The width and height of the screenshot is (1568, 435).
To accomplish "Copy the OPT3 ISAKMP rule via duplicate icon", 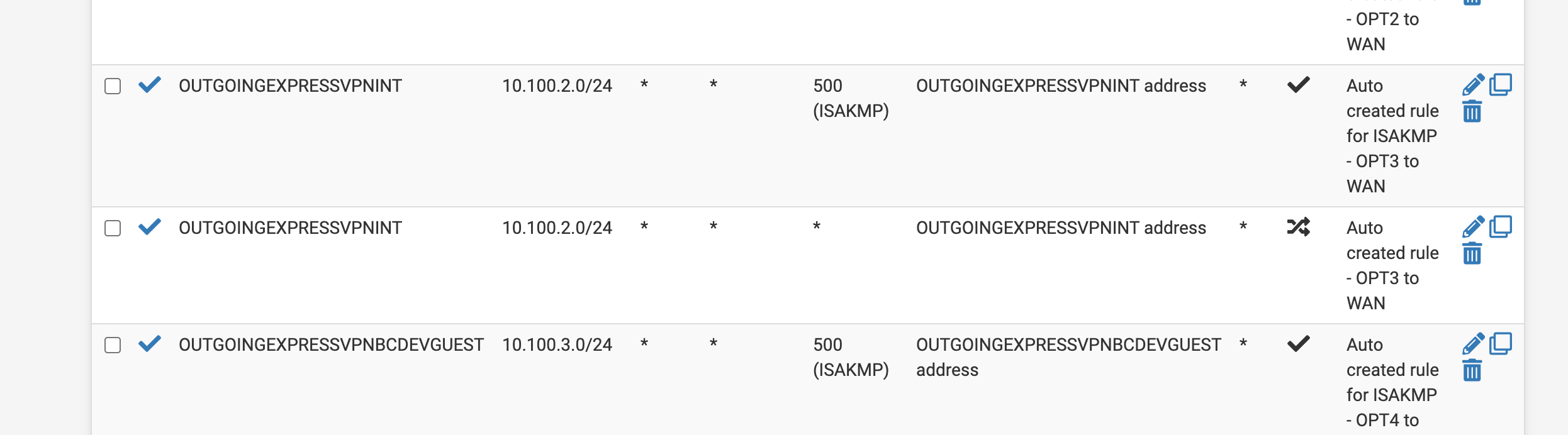I will click(x=1501, y=84).
